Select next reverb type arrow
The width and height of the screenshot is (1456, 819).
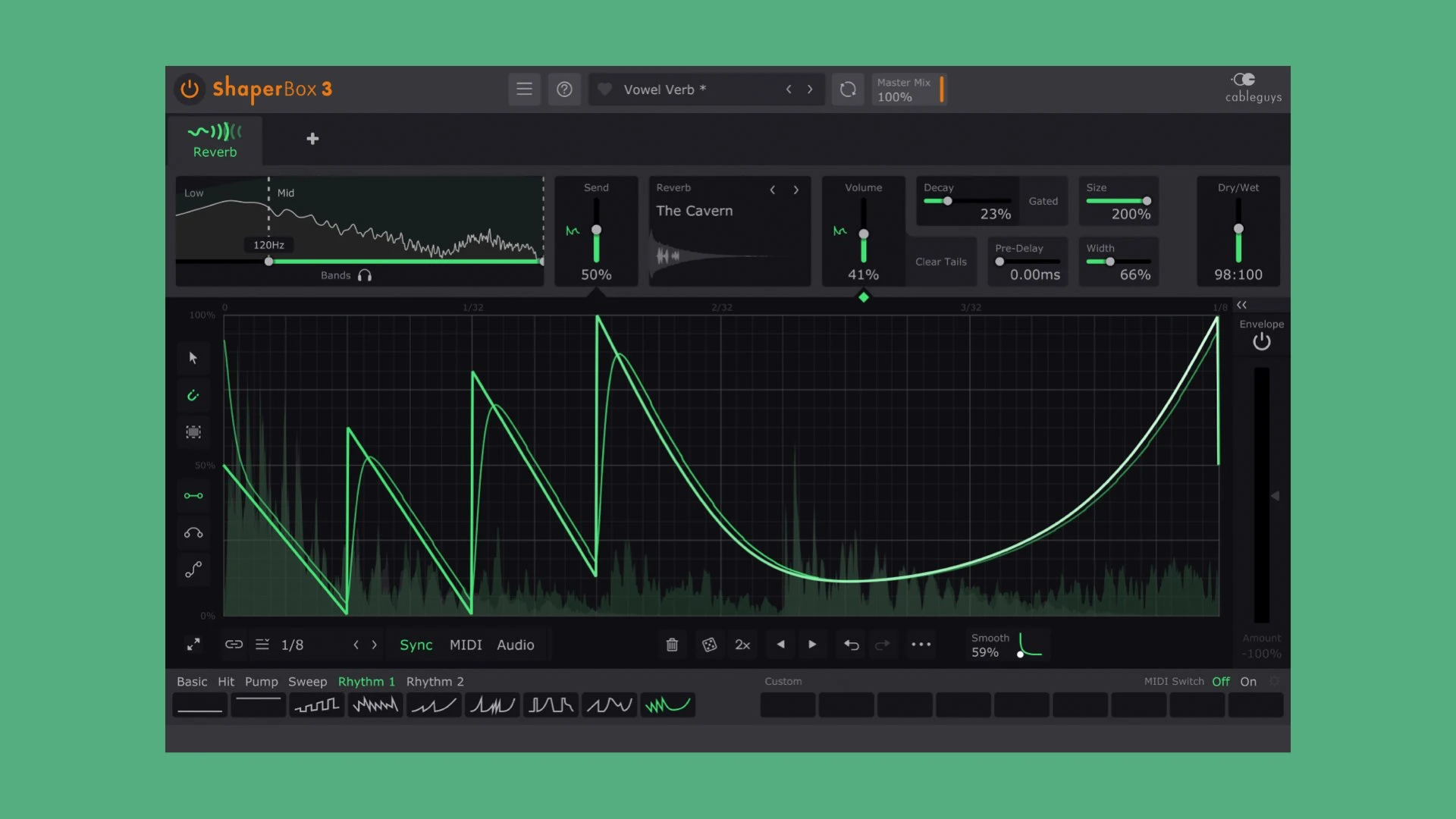point(796,190)
